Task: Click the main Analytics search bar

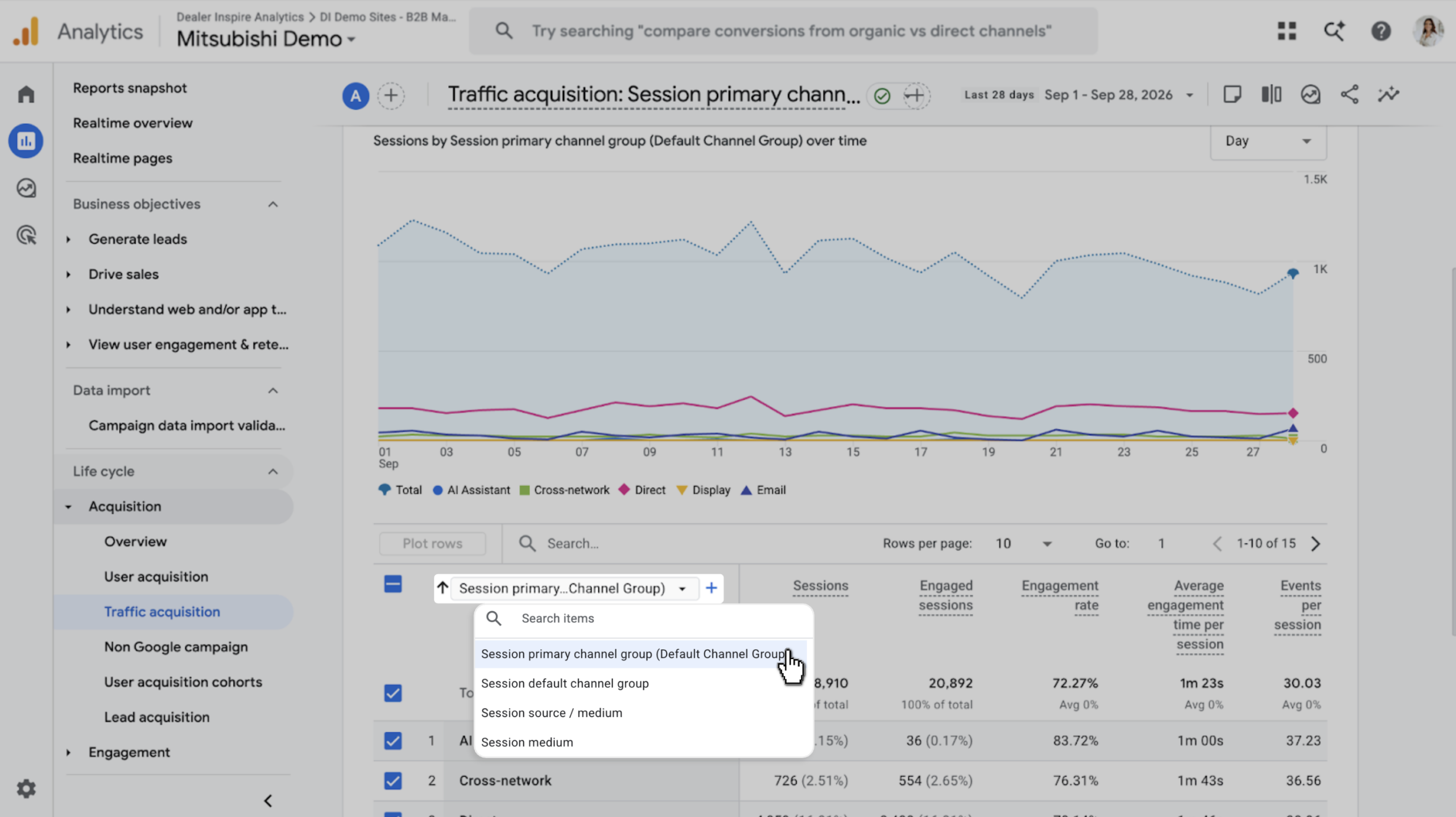Action: [x=783, y=31]
